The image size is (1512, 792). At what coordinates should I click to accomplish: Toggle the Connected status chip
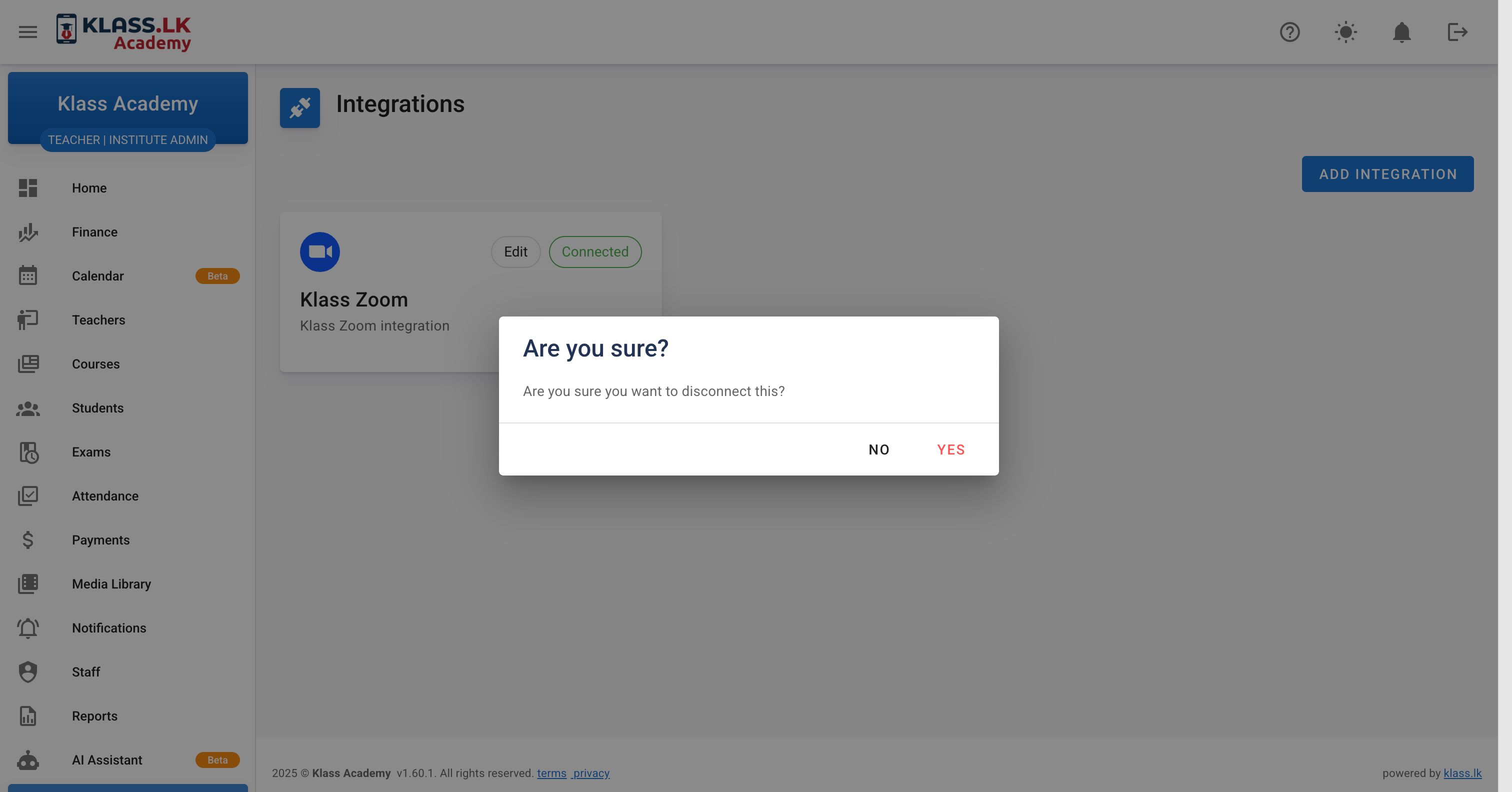point(594,252)
